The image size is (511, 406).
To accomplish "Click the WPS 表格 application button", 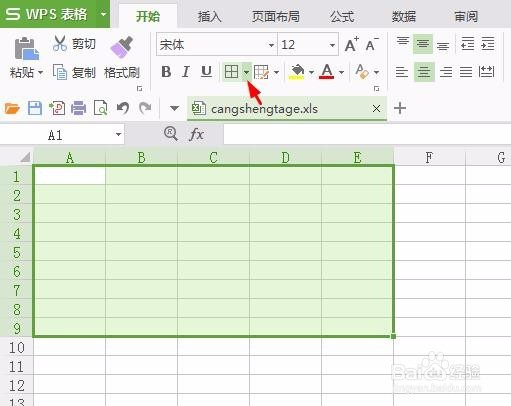I will pyautogui.click(x=48, y=14).
